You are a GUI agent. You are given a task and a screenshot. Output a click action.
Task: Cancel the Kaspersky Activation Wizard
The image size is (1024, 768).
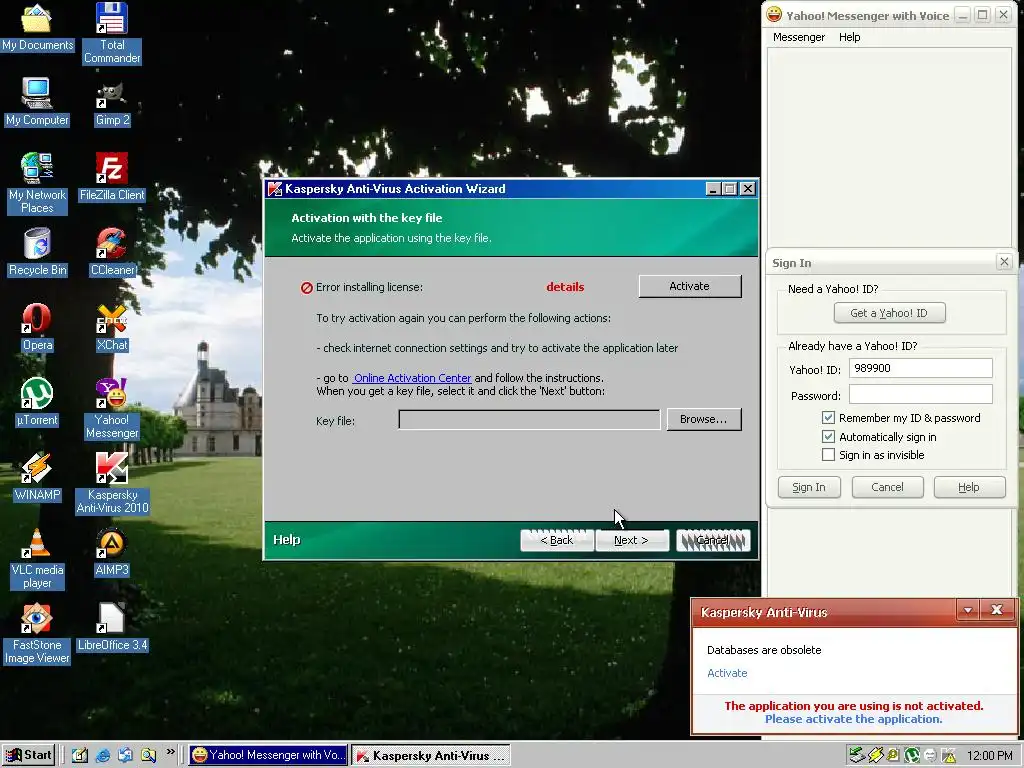tap(712, 540)
